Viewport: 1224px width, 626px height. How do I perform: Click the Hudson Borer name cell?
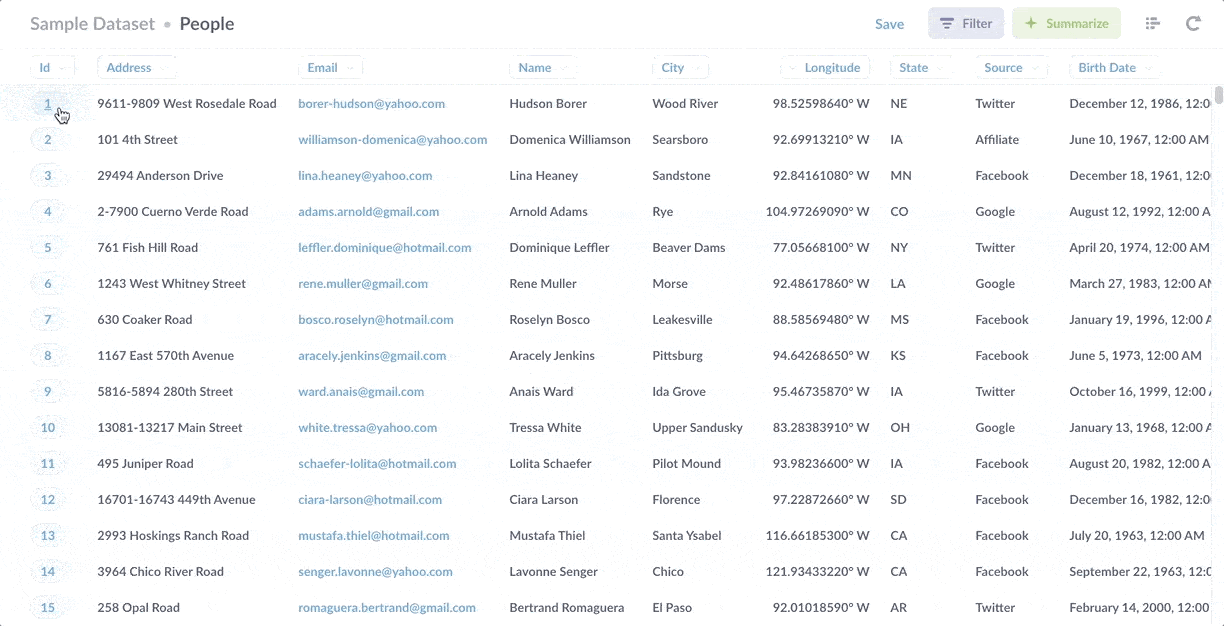pos(548,104)
